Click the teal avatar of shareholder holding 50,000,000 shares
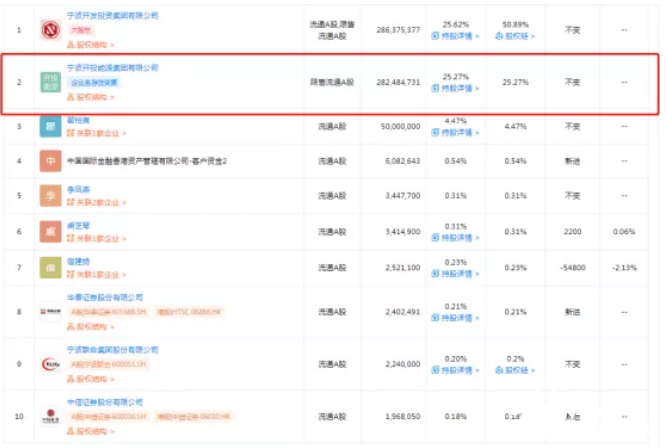 [x=51, y=126]
